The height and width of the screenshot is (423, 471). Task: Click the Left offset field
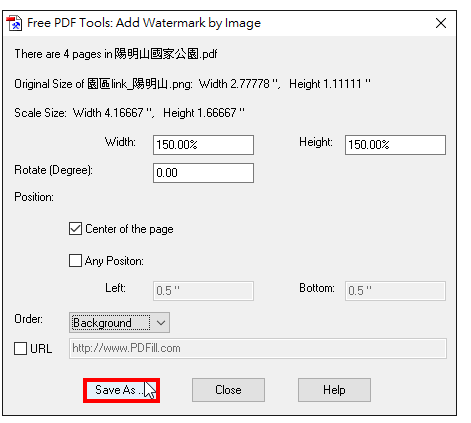point(203,291)
